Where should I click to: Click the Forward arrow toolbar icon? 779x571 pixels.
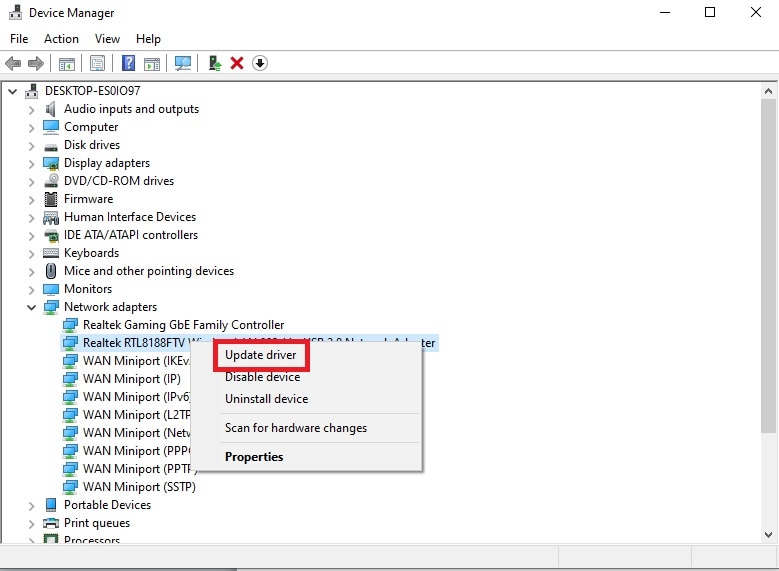[x=36, y=63]
